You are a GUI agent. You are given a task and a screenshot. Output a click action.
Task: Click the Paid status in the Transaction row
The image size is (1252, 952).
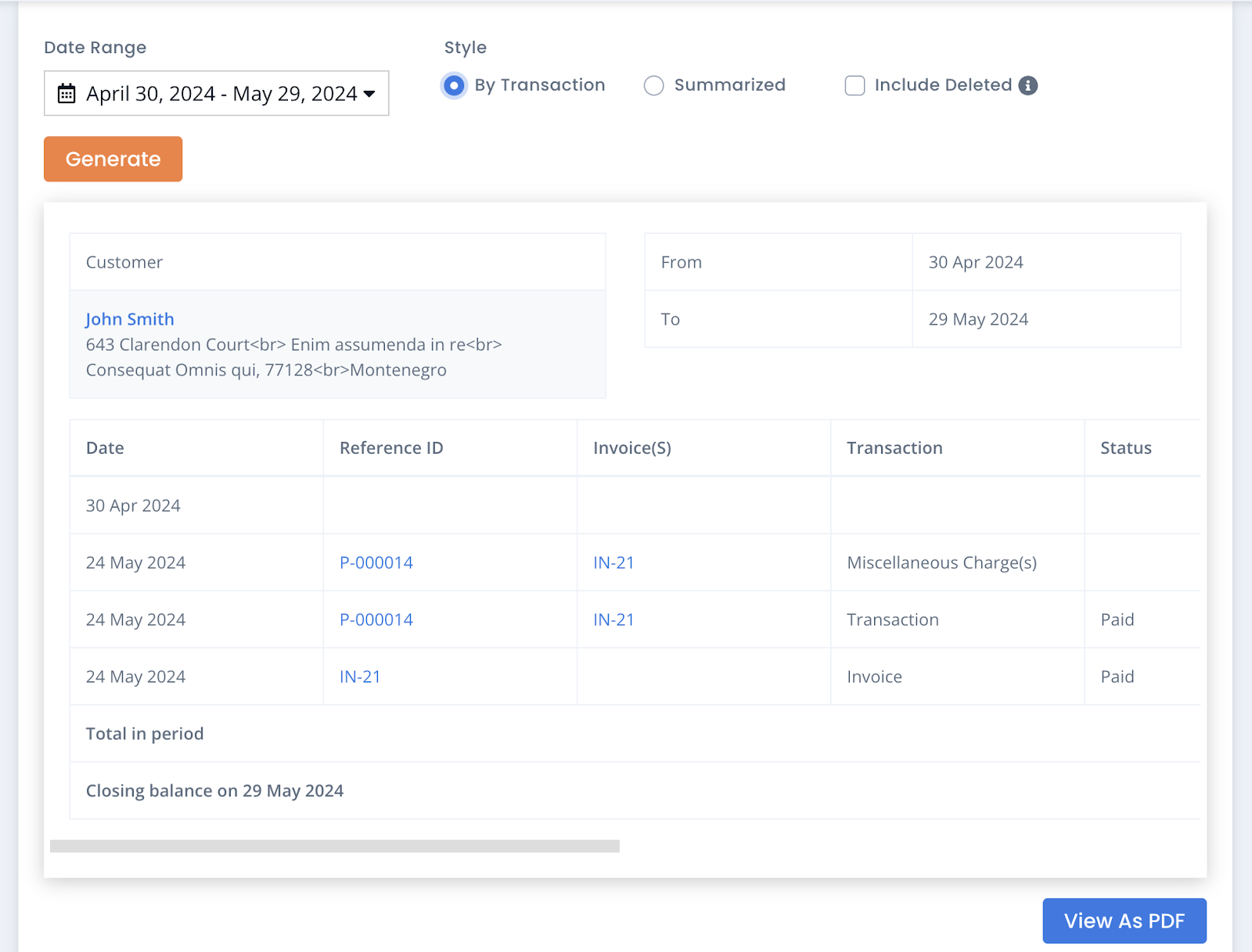coord(1117,620)
